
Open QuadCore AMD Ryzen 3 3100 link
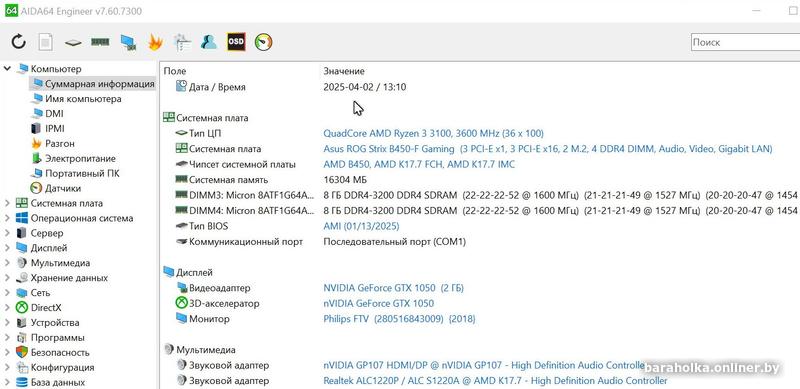(434, 133)
